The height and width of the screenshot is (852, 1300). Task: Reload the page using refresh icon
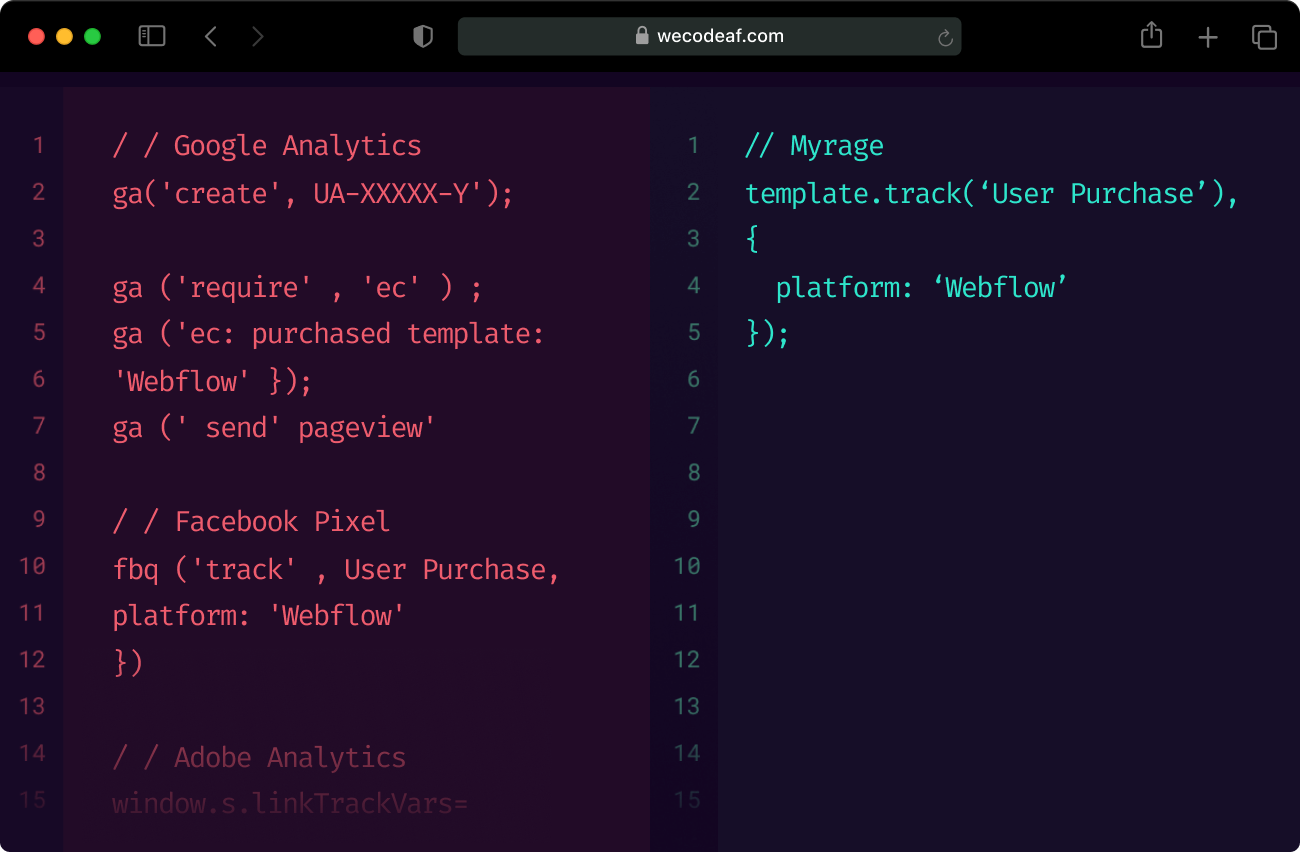944,38
